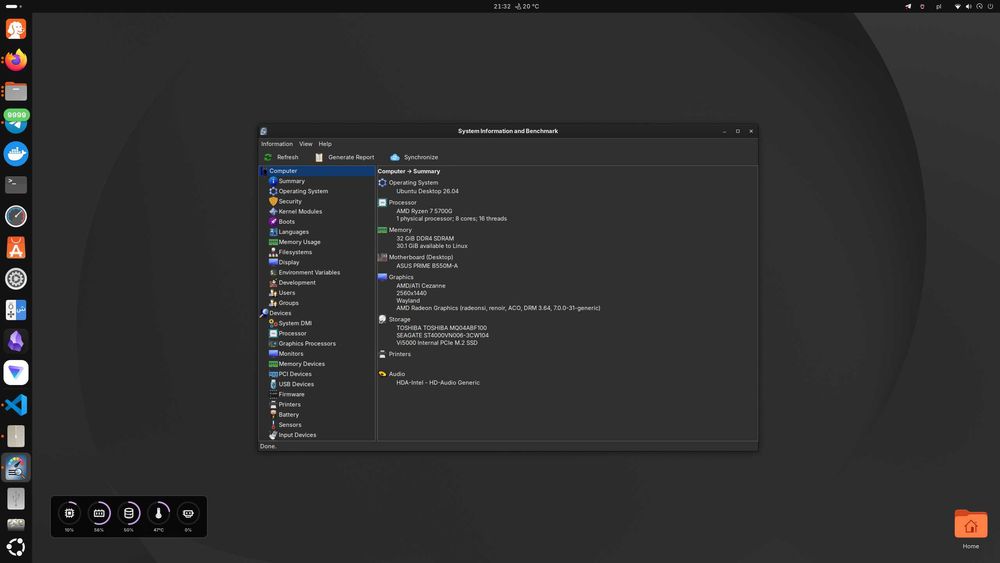Click Generate Report in the toolbar

click(x=345, y=157)
